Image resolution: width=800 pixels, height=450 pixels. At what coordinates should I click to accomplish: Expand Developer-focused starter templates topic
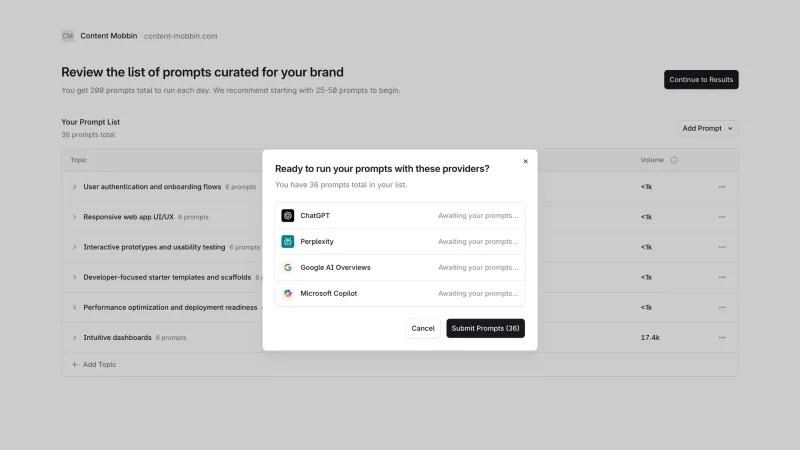click(x=74, y=277)
